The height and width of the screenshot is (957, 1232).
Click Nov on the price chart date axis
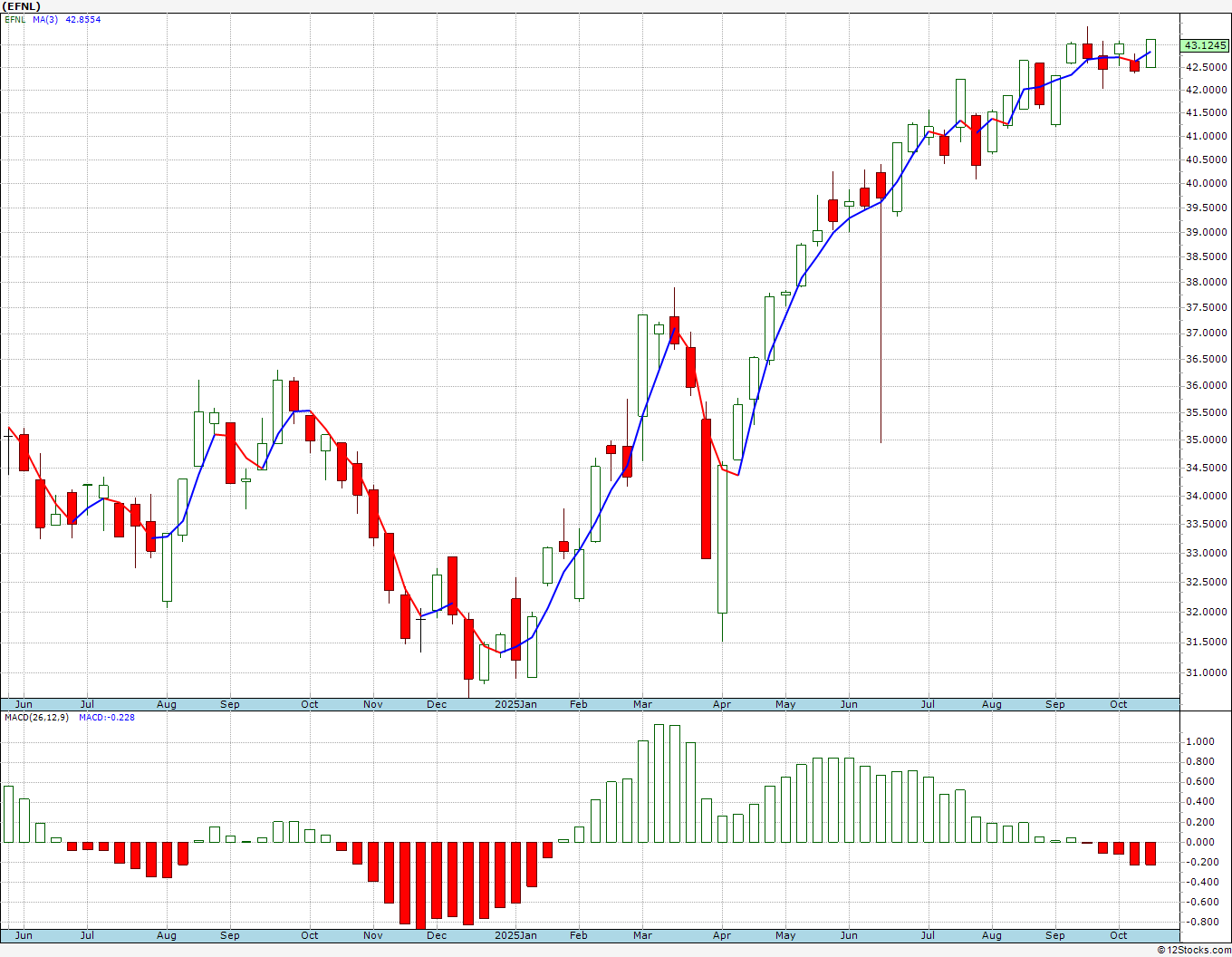tap(372, 704)
